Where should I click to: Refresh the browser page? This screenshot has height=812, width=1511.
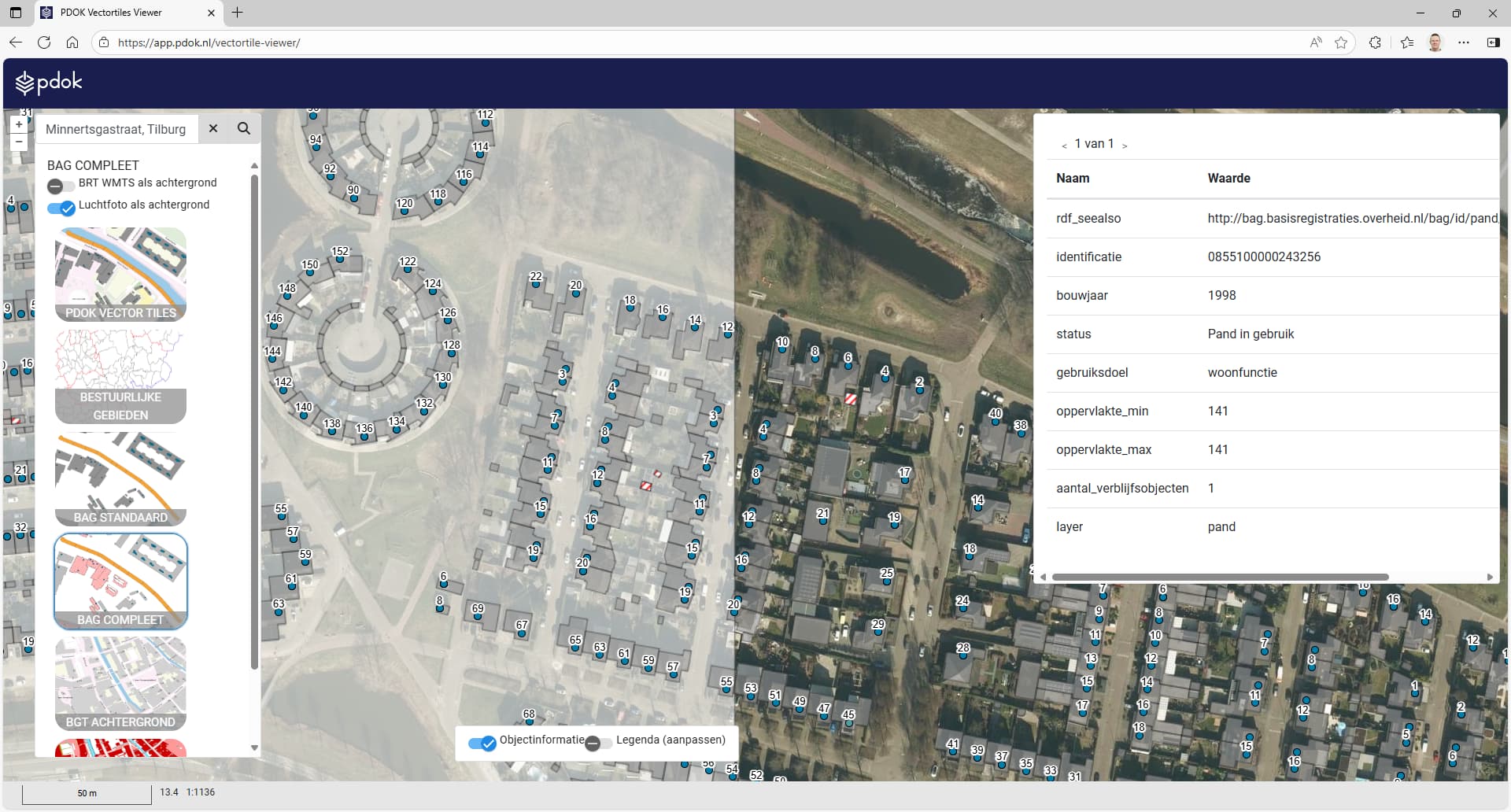(x=44, y=42)
